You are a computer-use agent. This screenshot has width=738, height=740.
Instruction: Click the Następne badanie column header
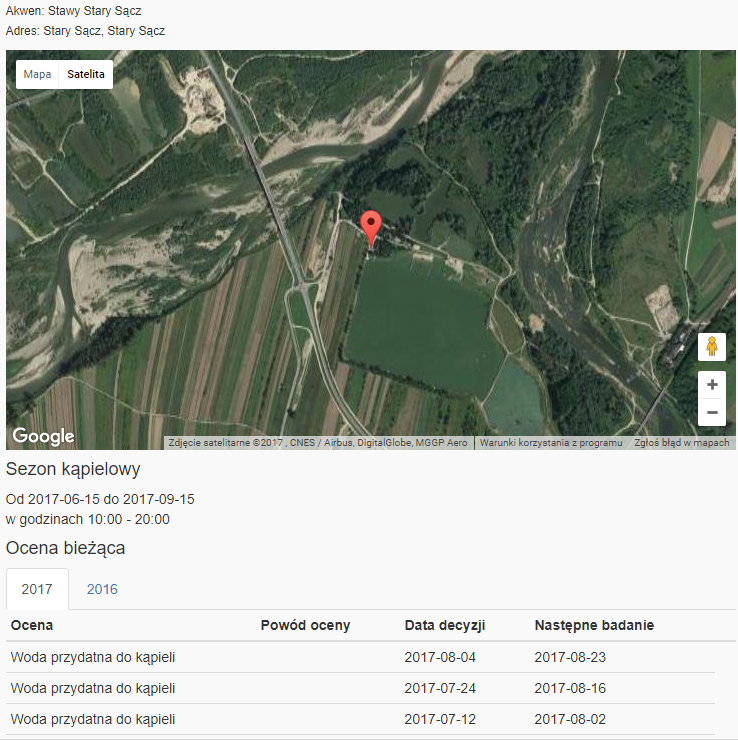594,626
